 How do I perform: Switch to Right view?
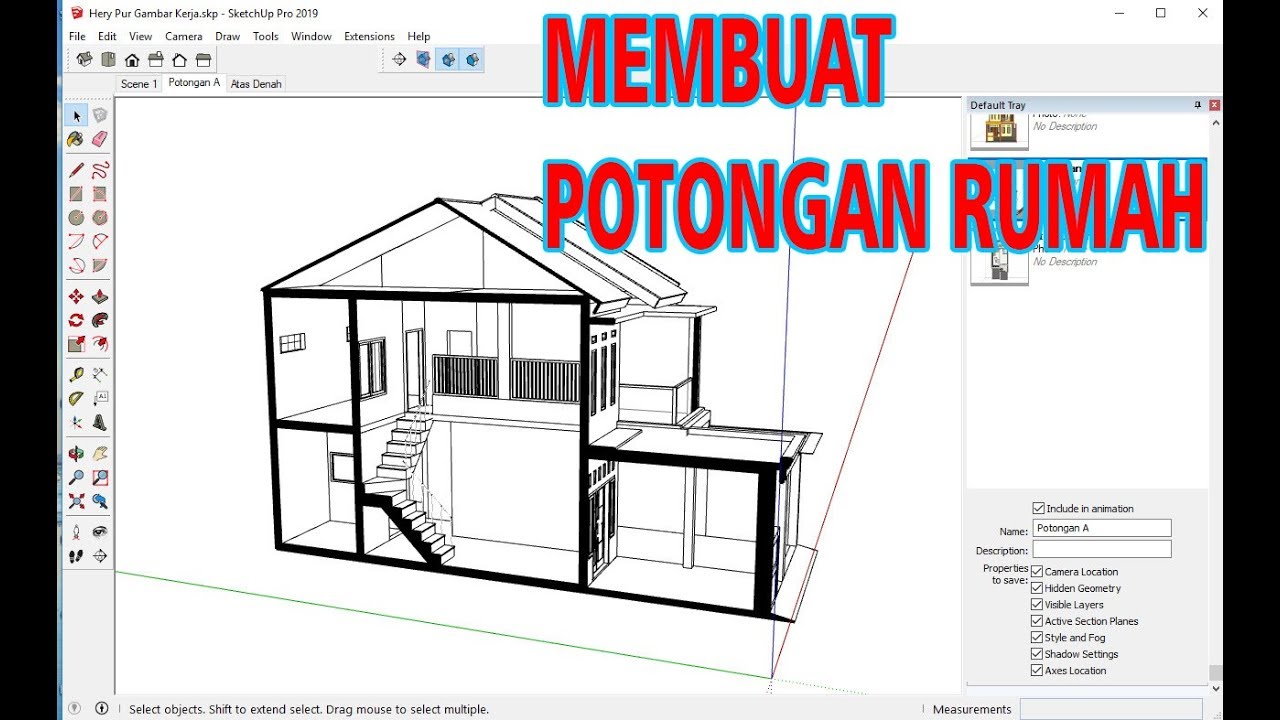click(156, 60)
